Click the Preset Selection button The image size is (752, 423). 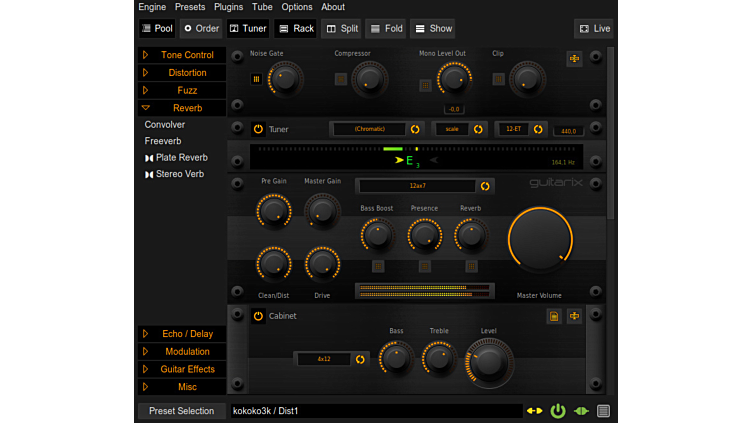tap(181, 411)
